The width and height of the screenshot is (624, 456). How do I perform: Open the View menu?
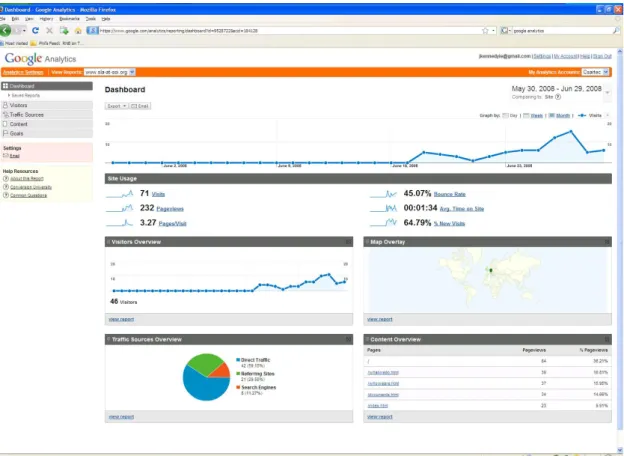click(x=29, y=19)
